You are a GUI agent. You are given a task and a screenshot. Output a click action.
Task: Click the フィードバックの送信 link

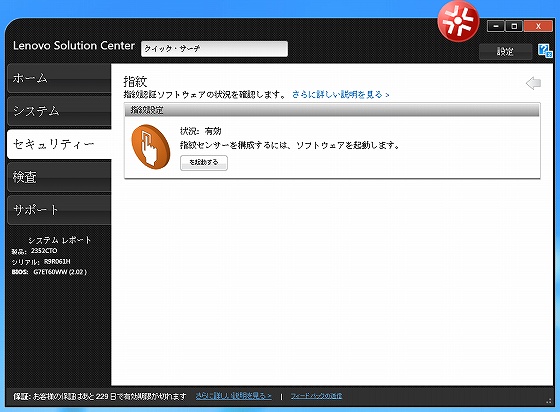pyautogui.click(x=316, y=396)
